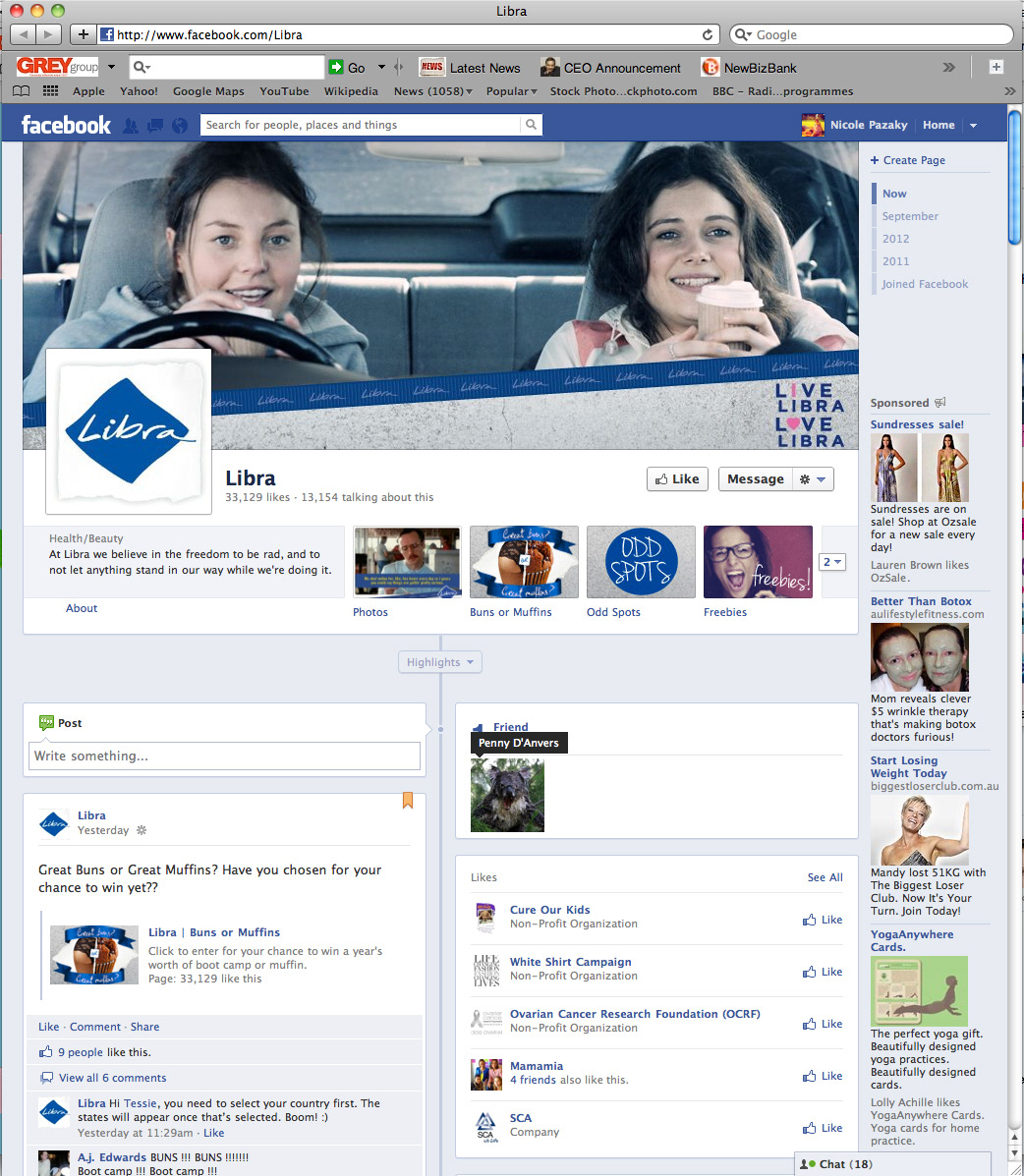
Task: Jump to Joined Facebook in timeline
Action: tap(925, 284)
